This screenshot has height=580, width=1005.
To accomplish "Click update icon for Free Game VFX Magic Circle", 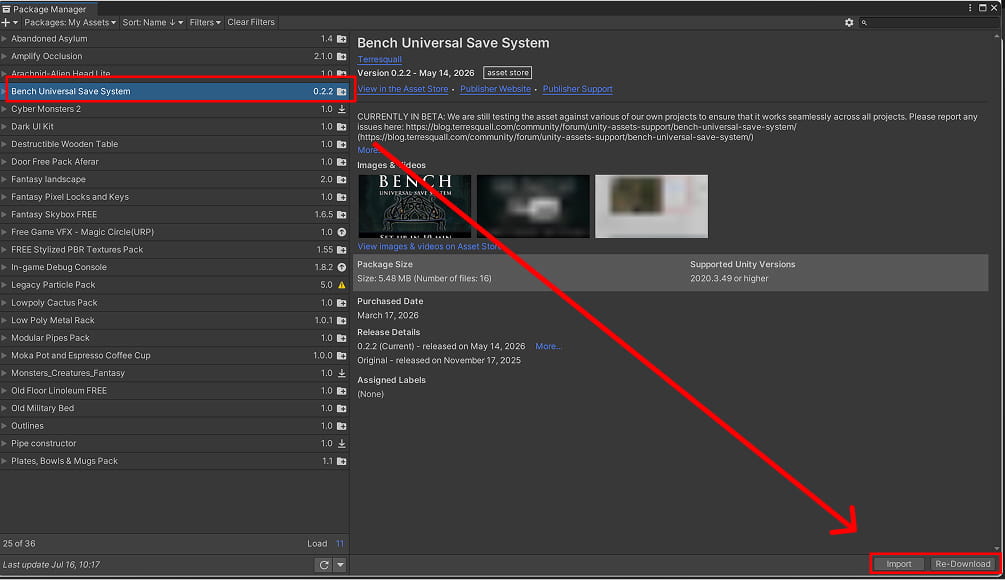I will click(342, 232).
